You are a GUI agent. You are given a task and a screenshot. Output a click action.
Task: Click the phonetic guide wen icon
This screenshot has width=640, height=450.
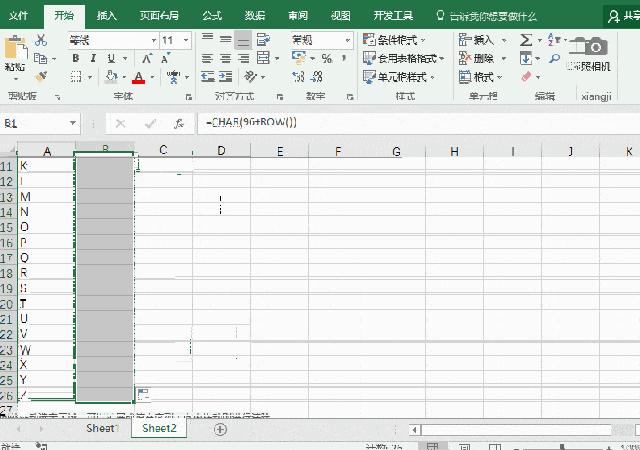pyautogui.click(x=173, y=76)
